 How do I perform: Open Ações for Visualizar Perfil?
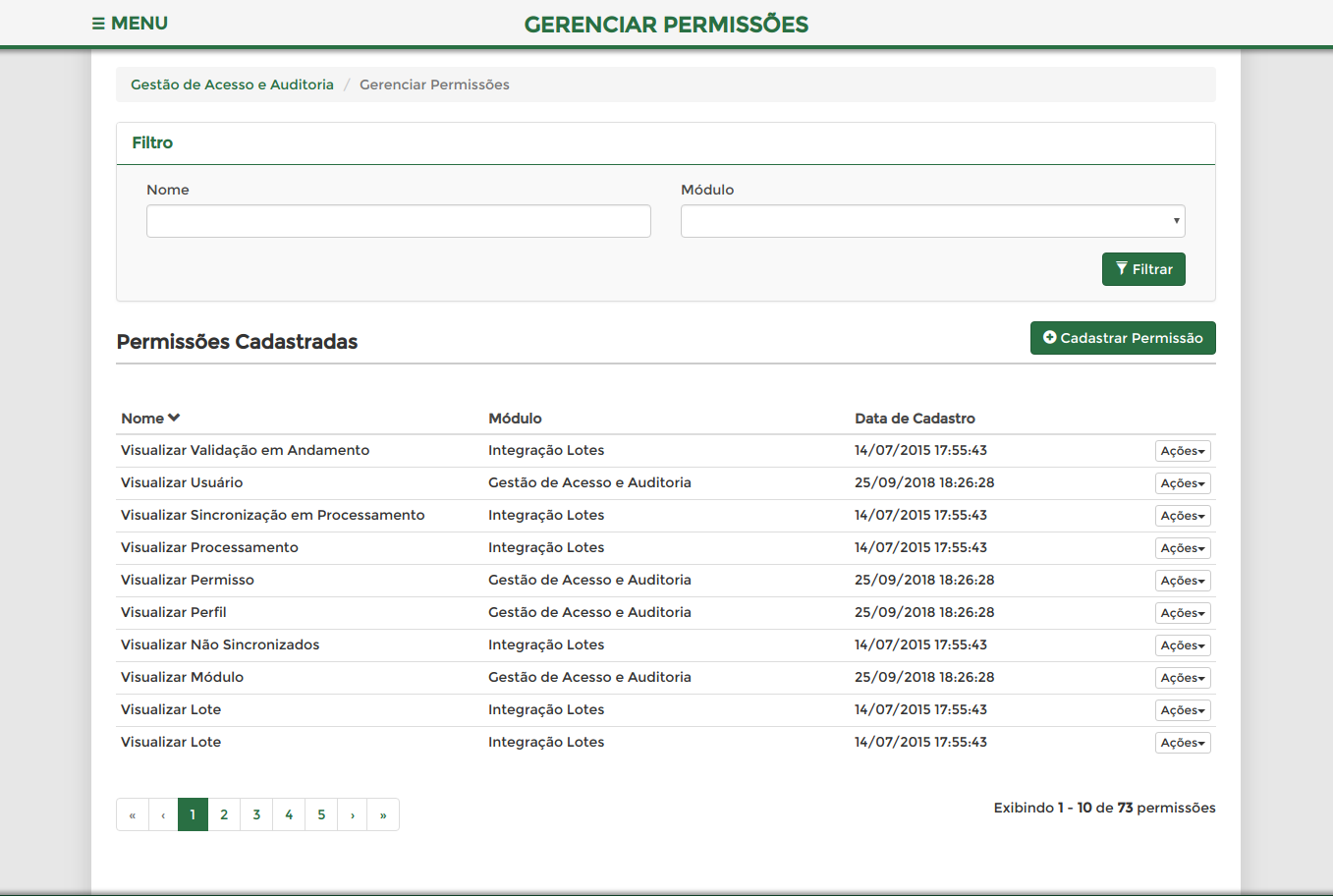pyautogui.click(x=1183, y=613)
